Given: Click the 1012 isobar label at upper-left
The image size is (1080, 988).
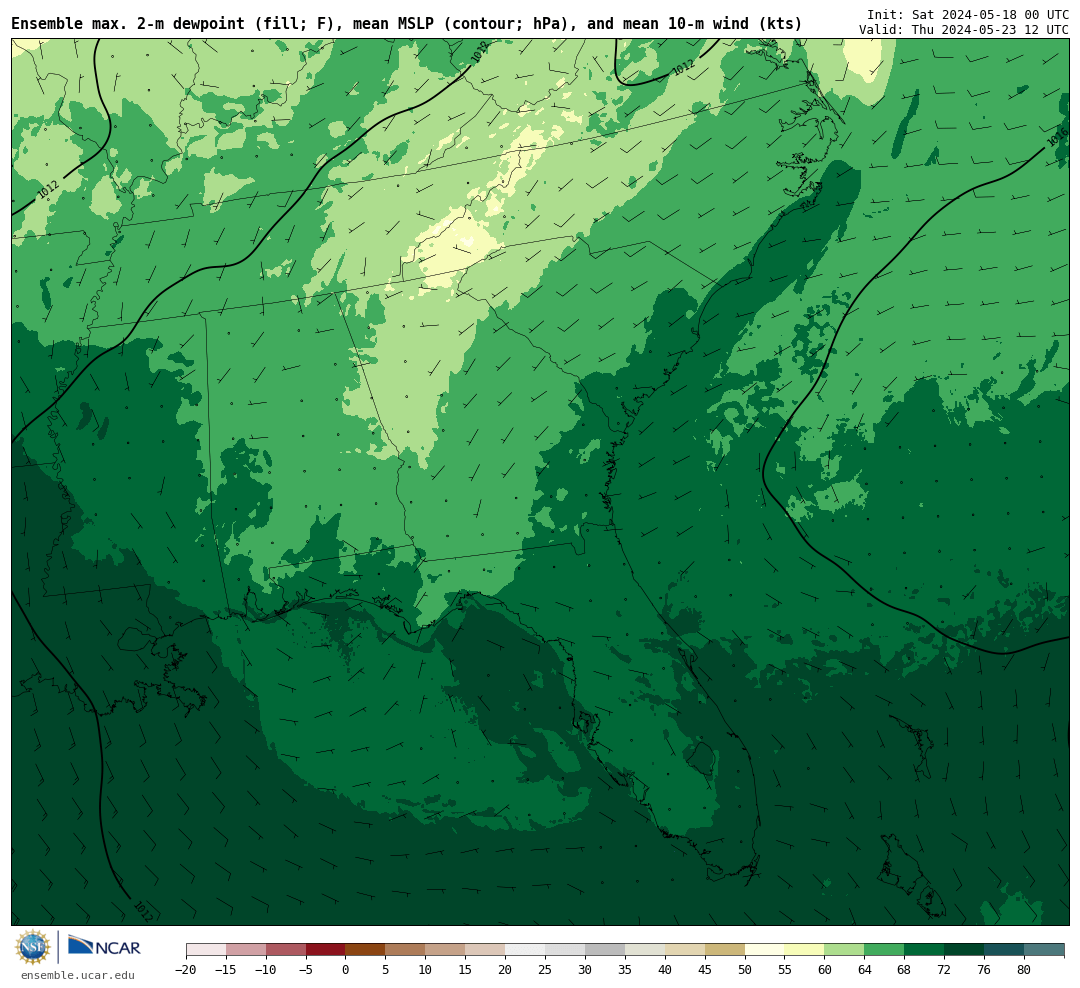Looking at the screenshot, I should [x=48, y=189].
